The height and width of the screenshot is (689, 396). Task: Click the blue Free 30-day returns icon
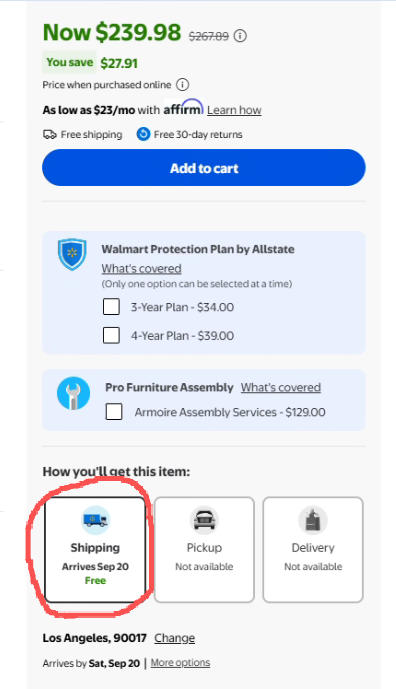[x=143, y=134]
